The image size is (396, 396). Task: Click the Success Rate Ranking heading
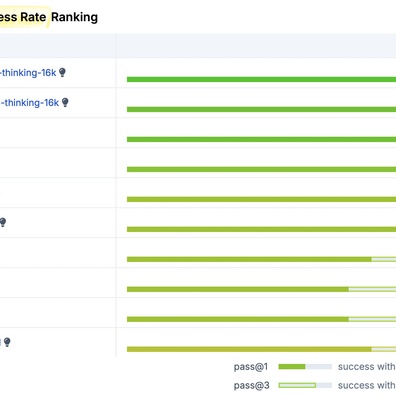[49, 17]
